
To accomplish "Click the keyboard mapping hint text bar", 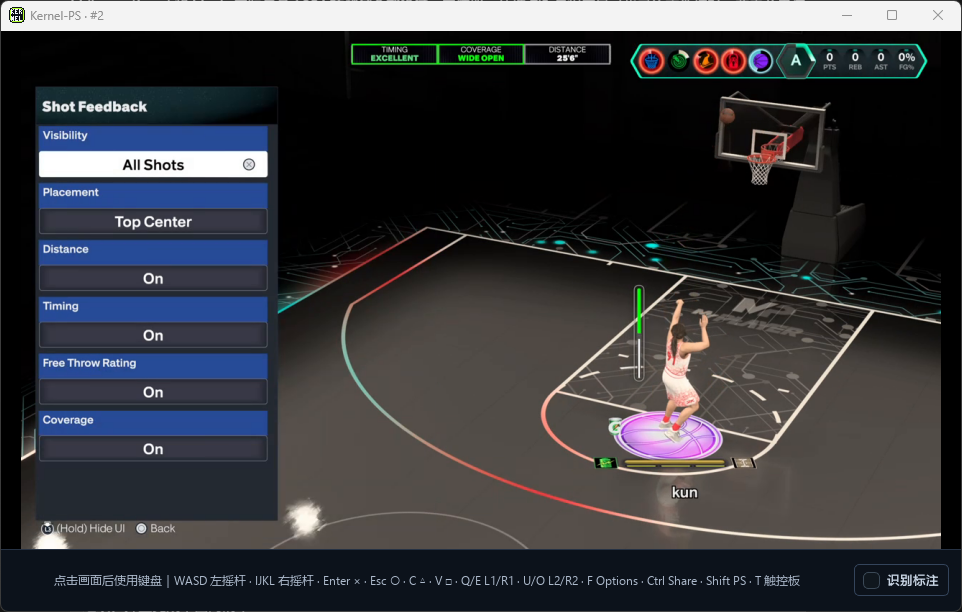I will point(426,581).
